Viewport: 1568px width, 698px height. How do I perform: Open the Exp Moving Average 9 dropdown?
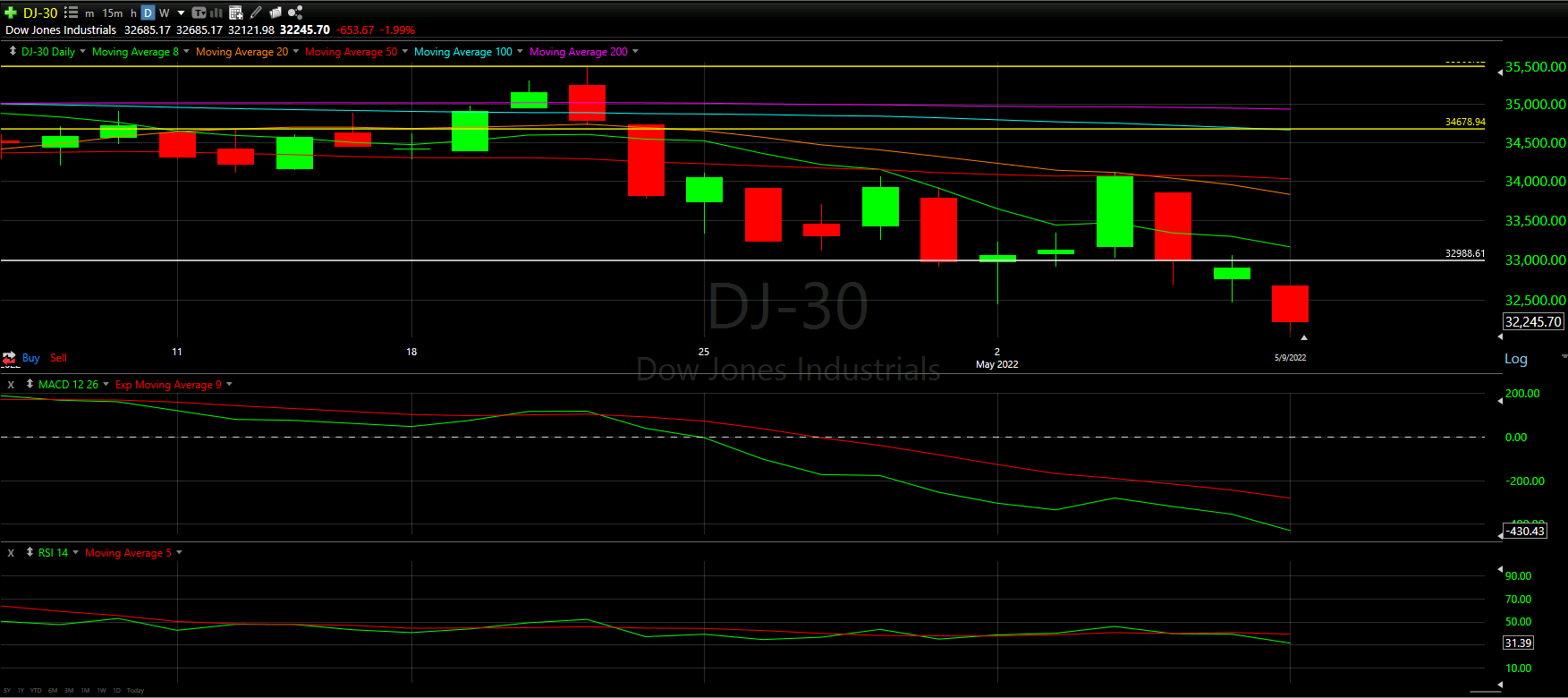(x=229, y=384)
